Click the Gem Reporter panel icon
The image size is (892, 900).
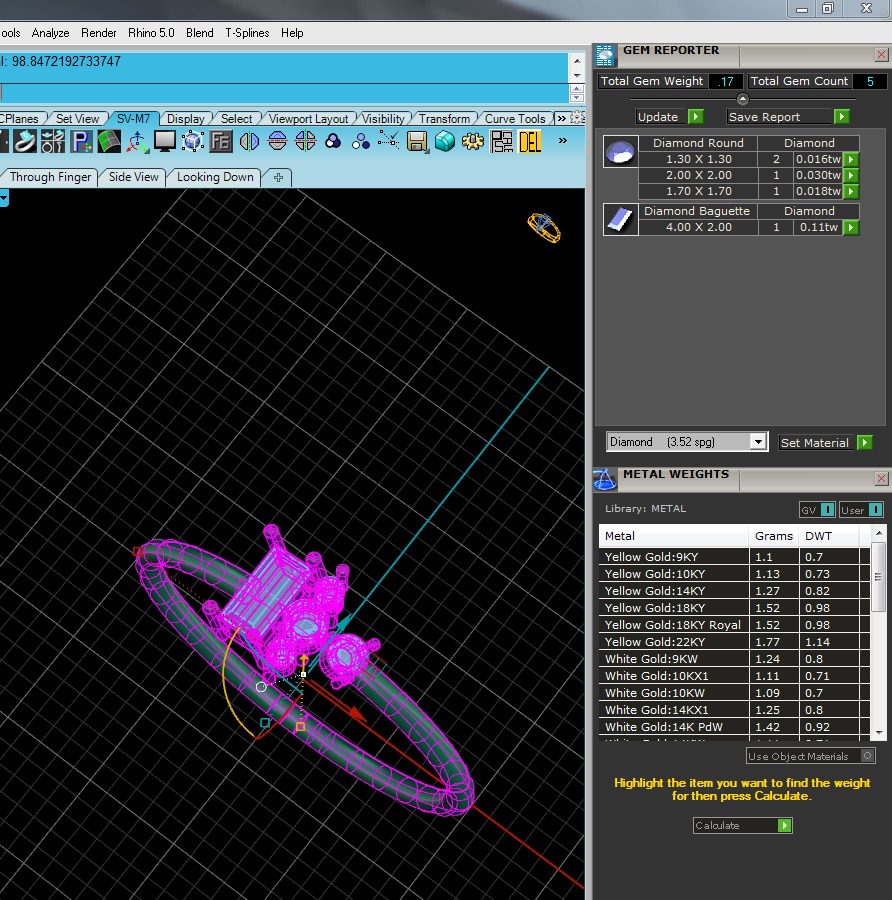[606, 55]
